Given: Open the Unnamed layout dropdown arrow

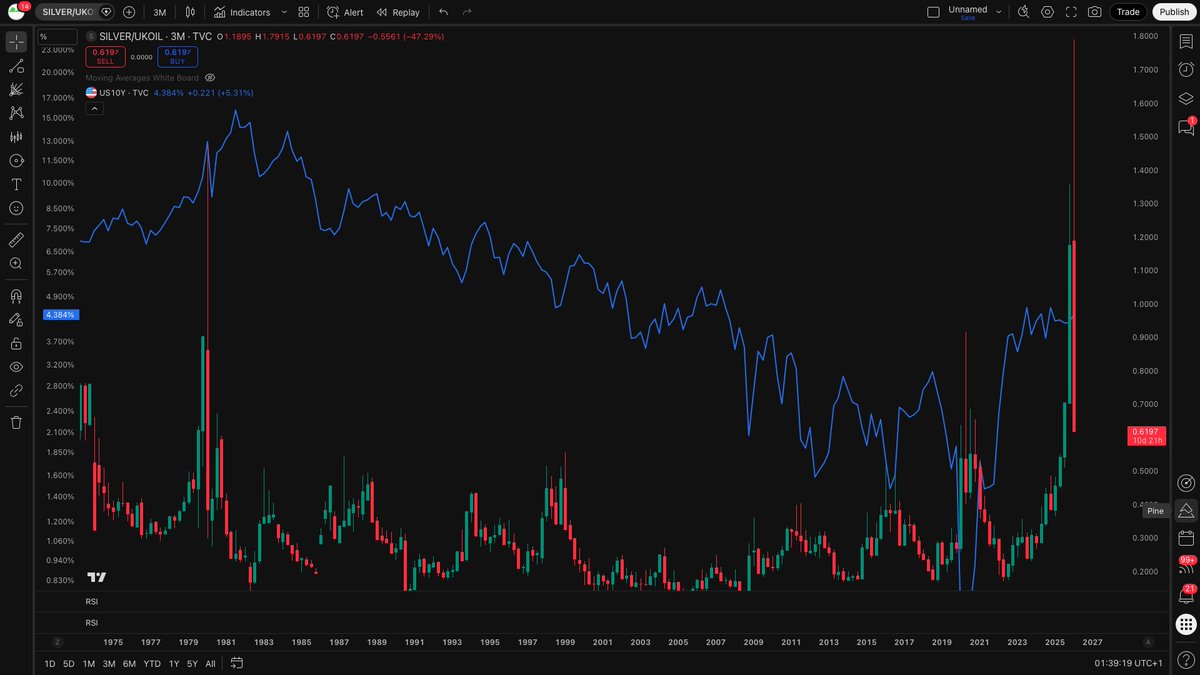Looking at the screenshot, I should 998,12.
